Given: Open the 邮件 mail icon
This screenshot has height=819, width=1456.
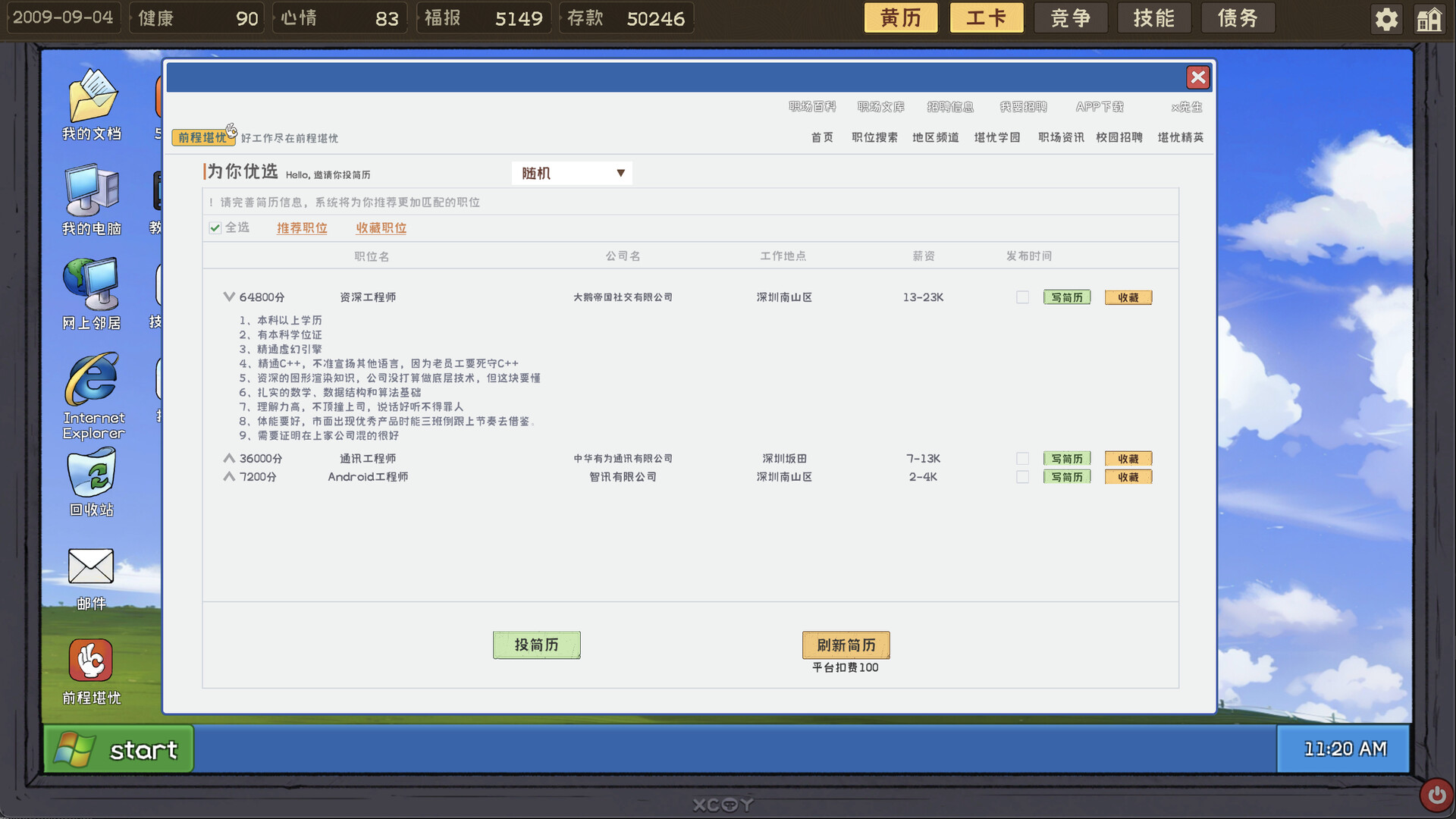Looking at the screenshot, I should (91, 567).
